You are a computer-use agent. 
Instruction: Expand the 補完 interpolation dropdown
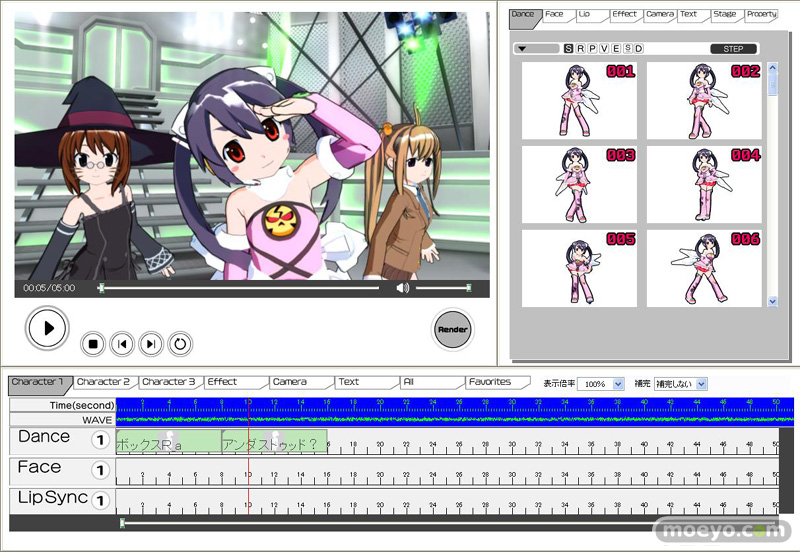(681, 384)
